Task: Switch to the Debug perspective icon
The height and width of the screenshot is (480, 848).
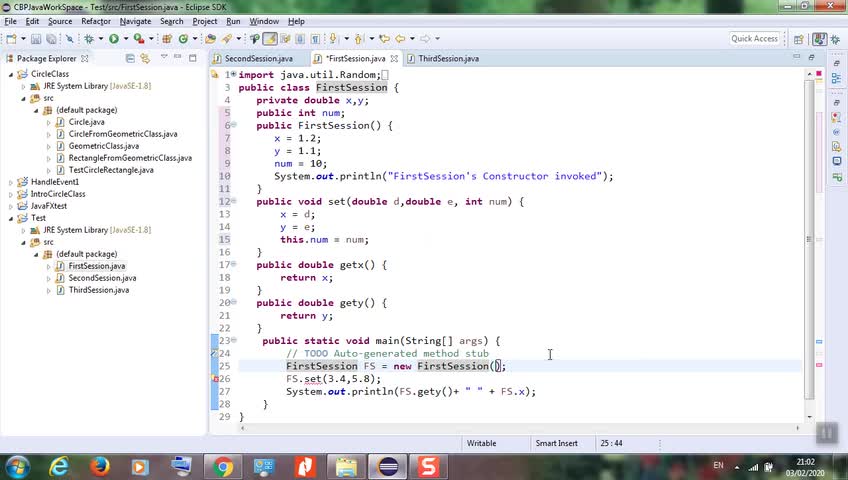Action: [836, 39]
